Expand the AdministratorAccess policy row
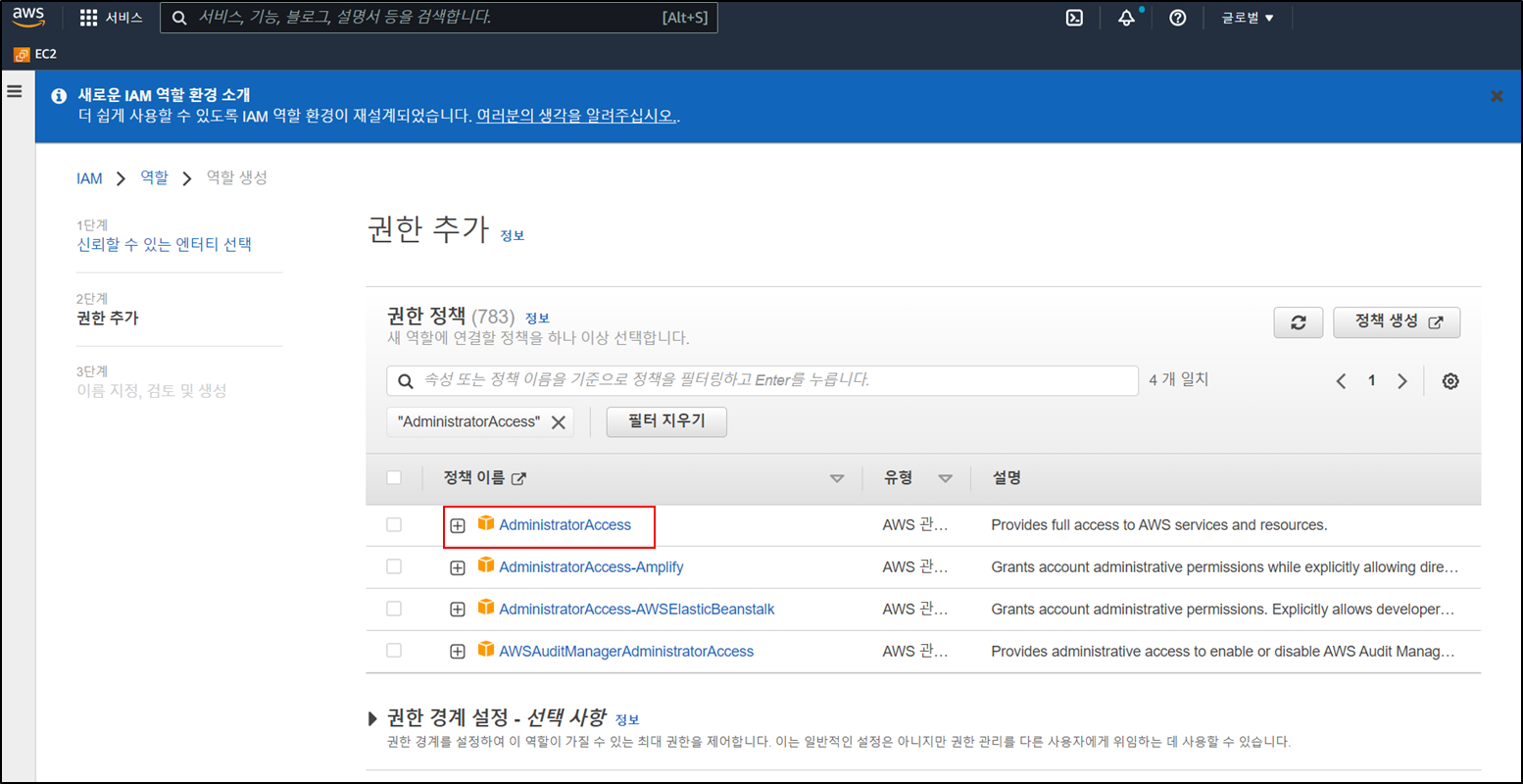 (457, 526)
